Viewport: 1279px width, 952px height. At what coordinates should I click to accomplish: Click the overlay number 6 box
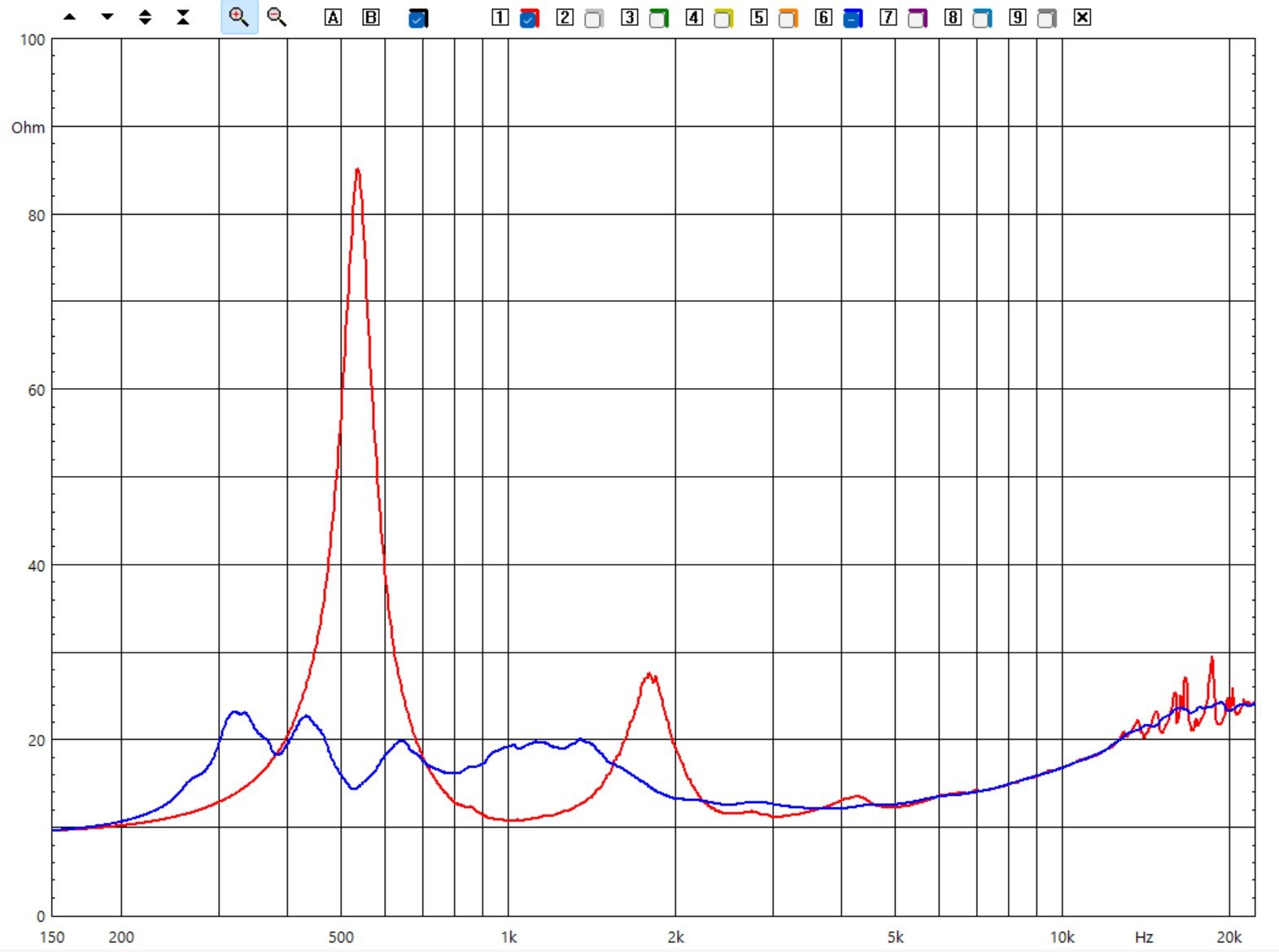[x=823, y=17]
